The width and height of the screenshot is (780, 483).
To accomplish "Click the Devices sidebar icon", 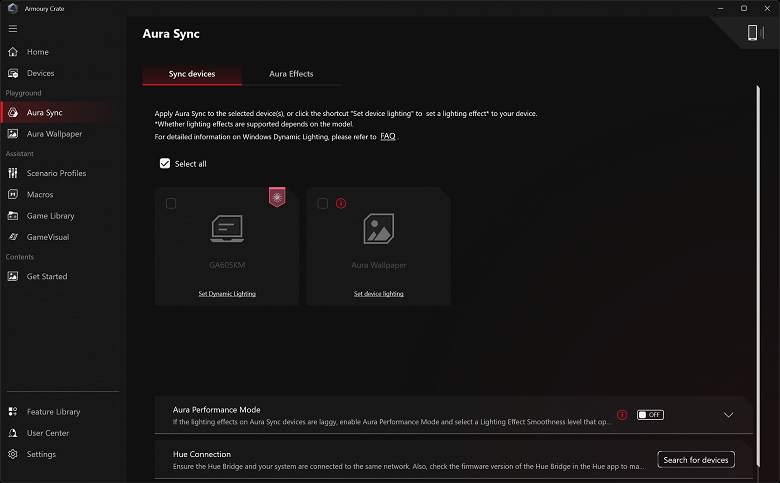I will click(14, 73).
